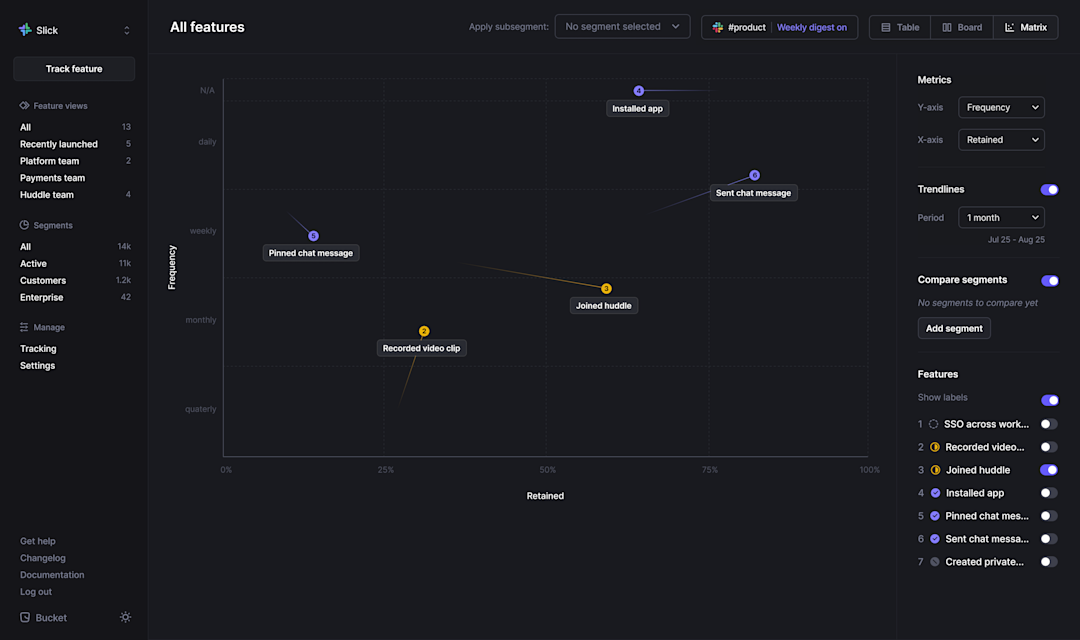Click the Matrix view icon
The image size is (1080, 640).
(1011, 27)
